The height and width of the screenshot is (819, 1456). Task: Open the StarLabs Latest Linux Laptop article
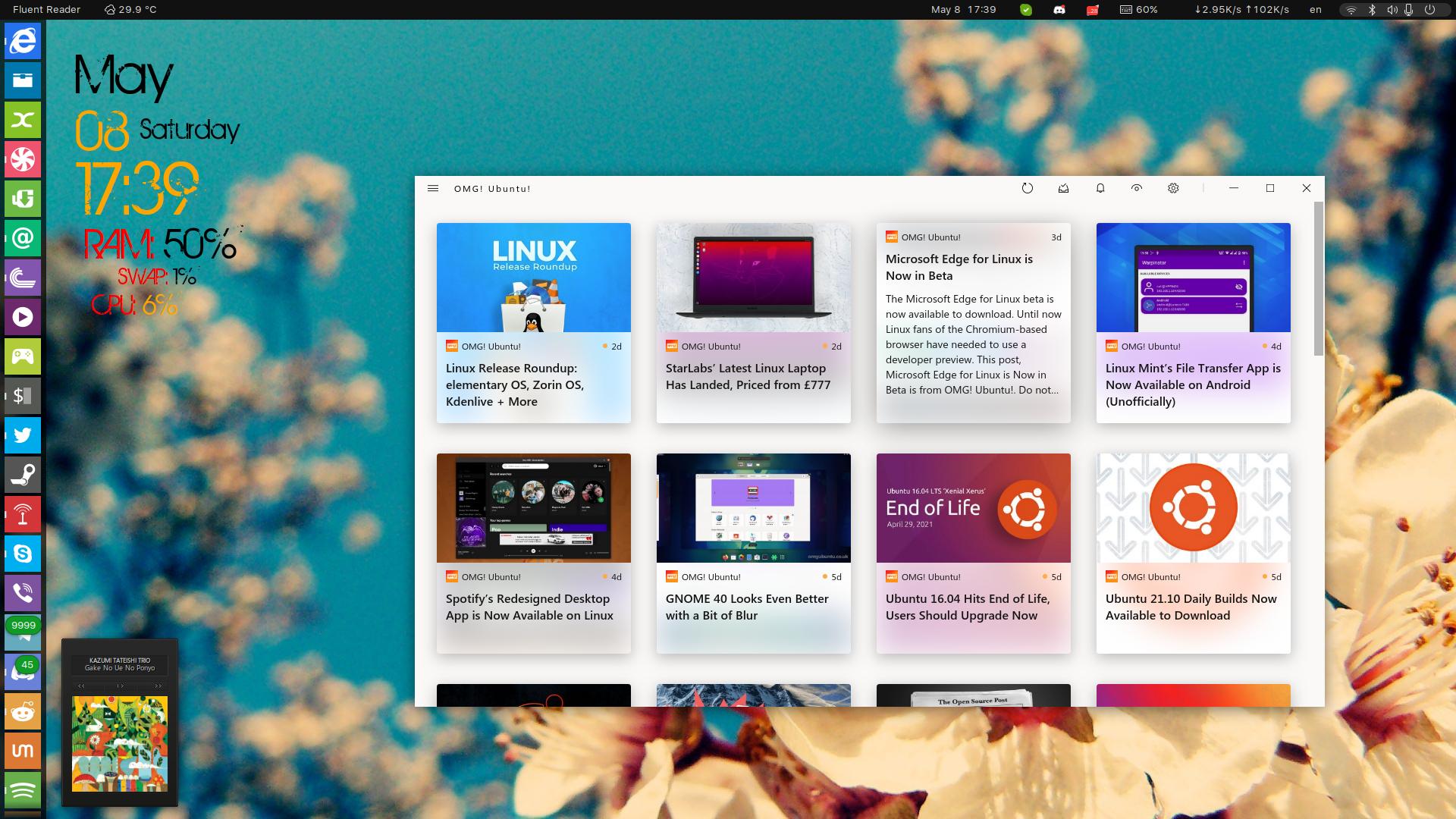[x=754, y=323]
